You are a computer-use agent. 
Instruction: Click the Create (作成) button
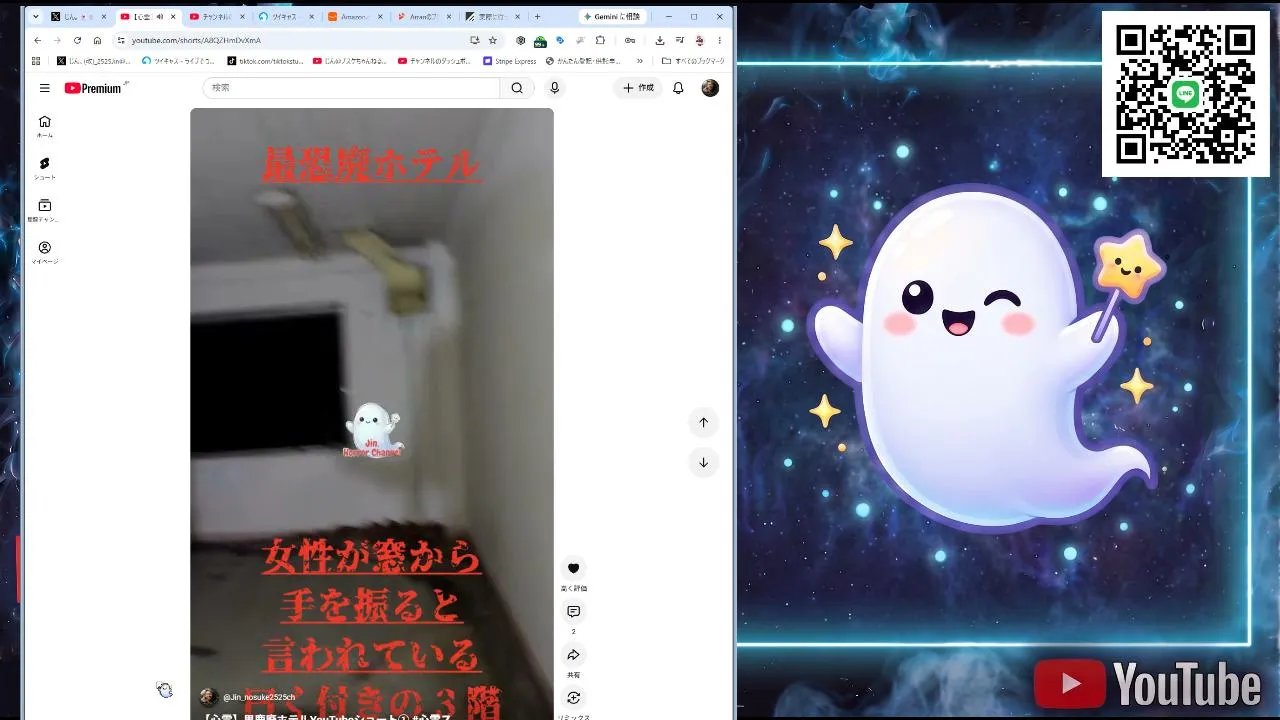coord(638,88)
